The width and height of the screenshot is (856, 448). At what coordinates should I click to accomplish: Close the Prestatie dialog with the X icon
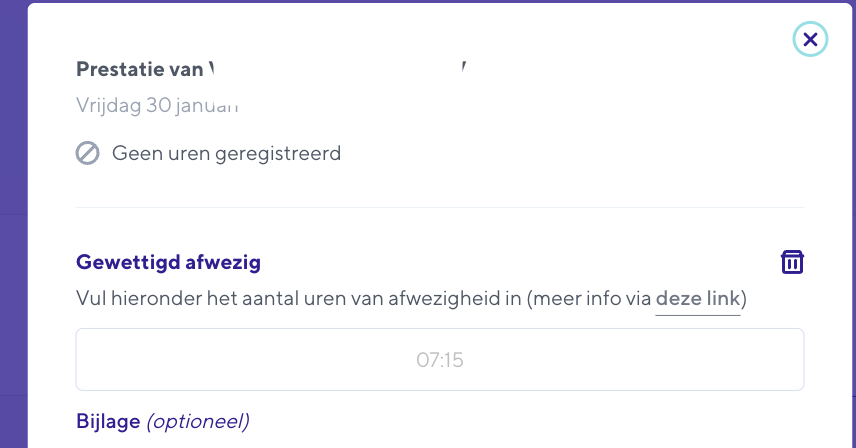[x=810, y=39]
